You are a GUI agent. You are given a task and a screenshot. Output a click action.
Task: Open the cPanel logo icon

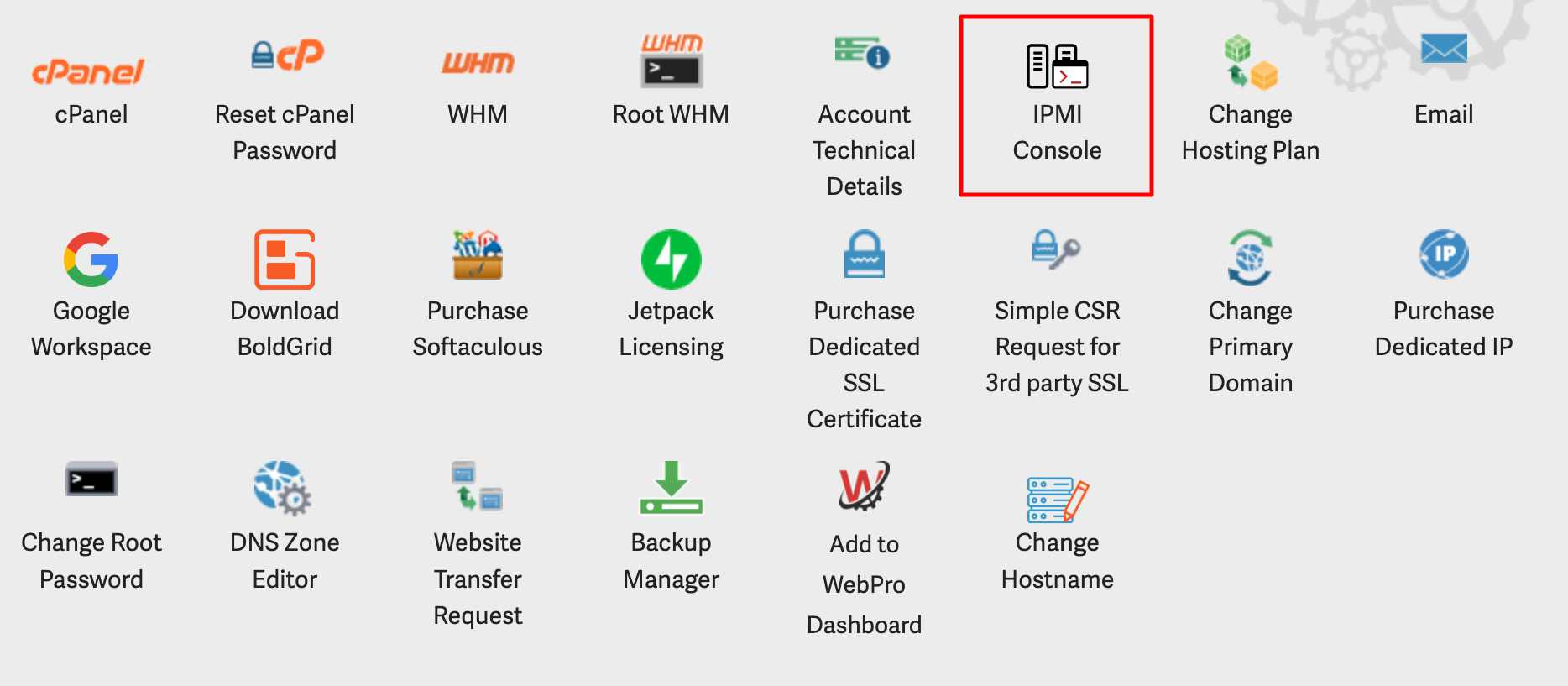(x=89, y=72)
